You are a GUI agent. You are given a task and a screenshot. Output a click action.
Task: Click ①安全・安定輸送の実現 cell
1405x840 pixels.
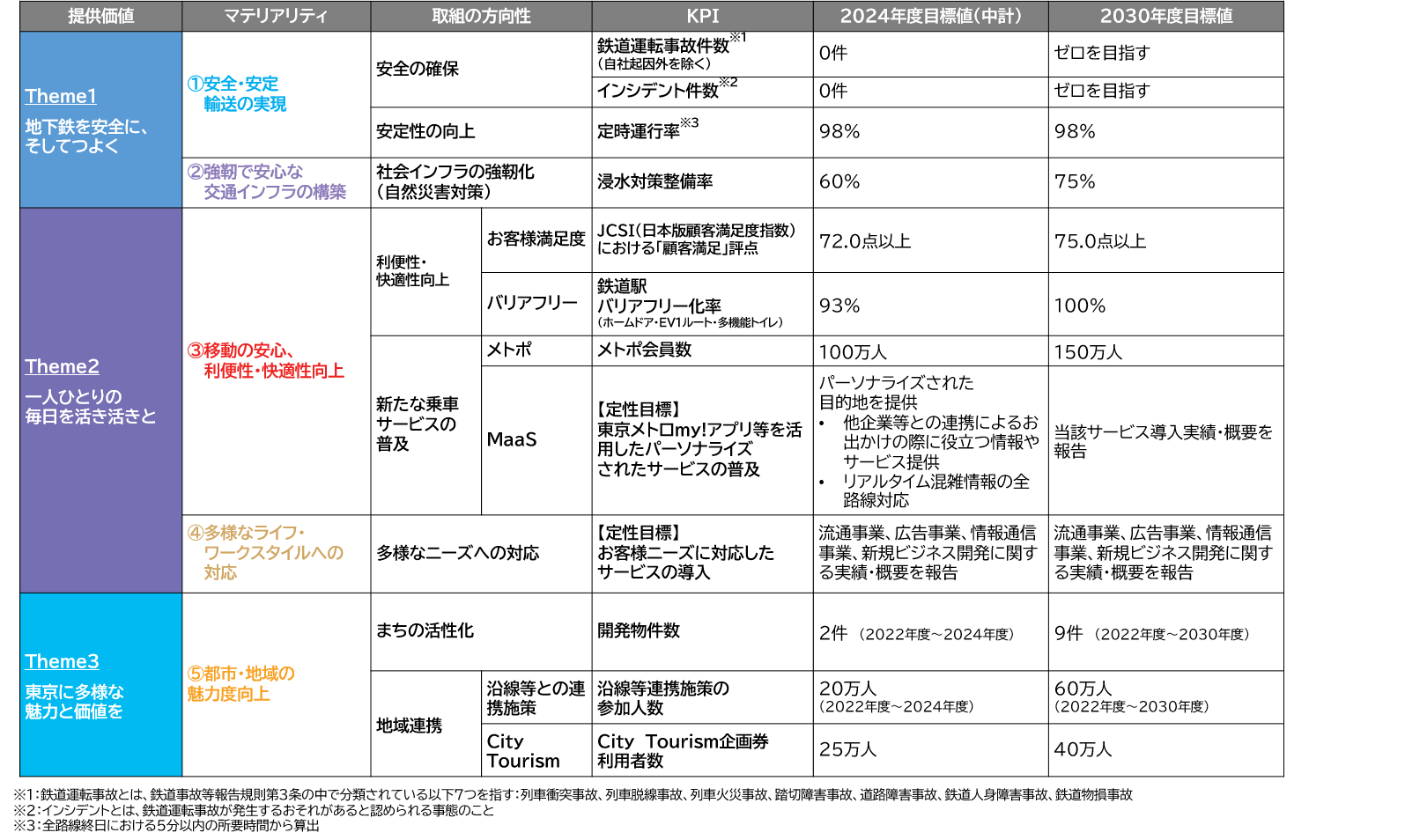[276, 94]
